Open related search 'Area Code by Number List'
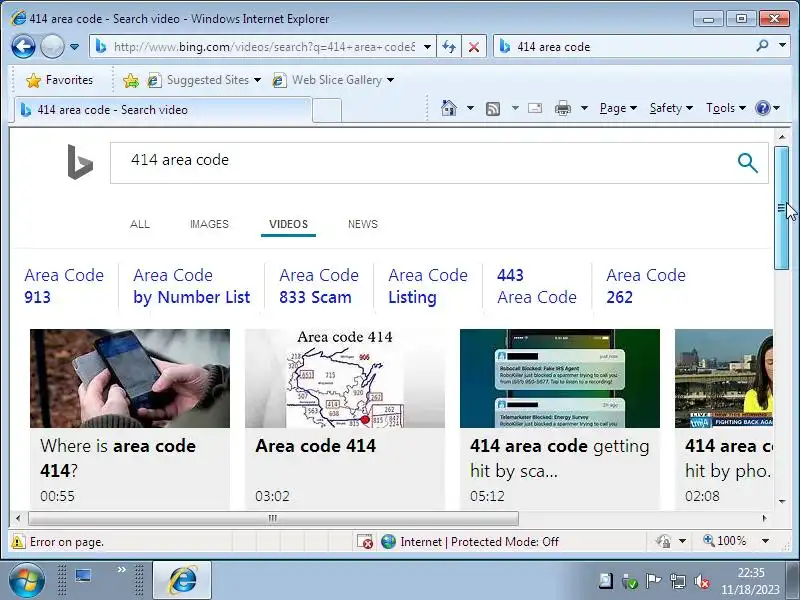 pos(191,286)
